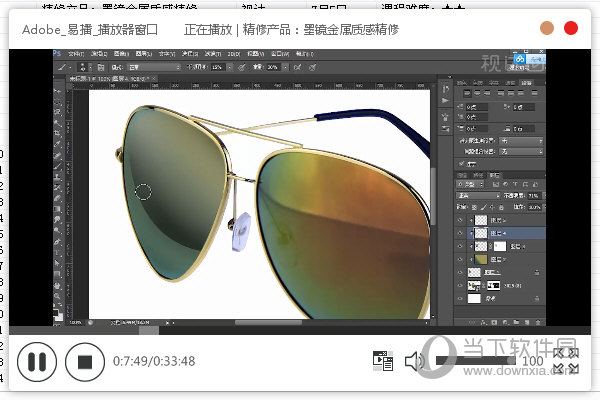Select the Lasso tool
The image size is (600, 400).
coord(58,113)
